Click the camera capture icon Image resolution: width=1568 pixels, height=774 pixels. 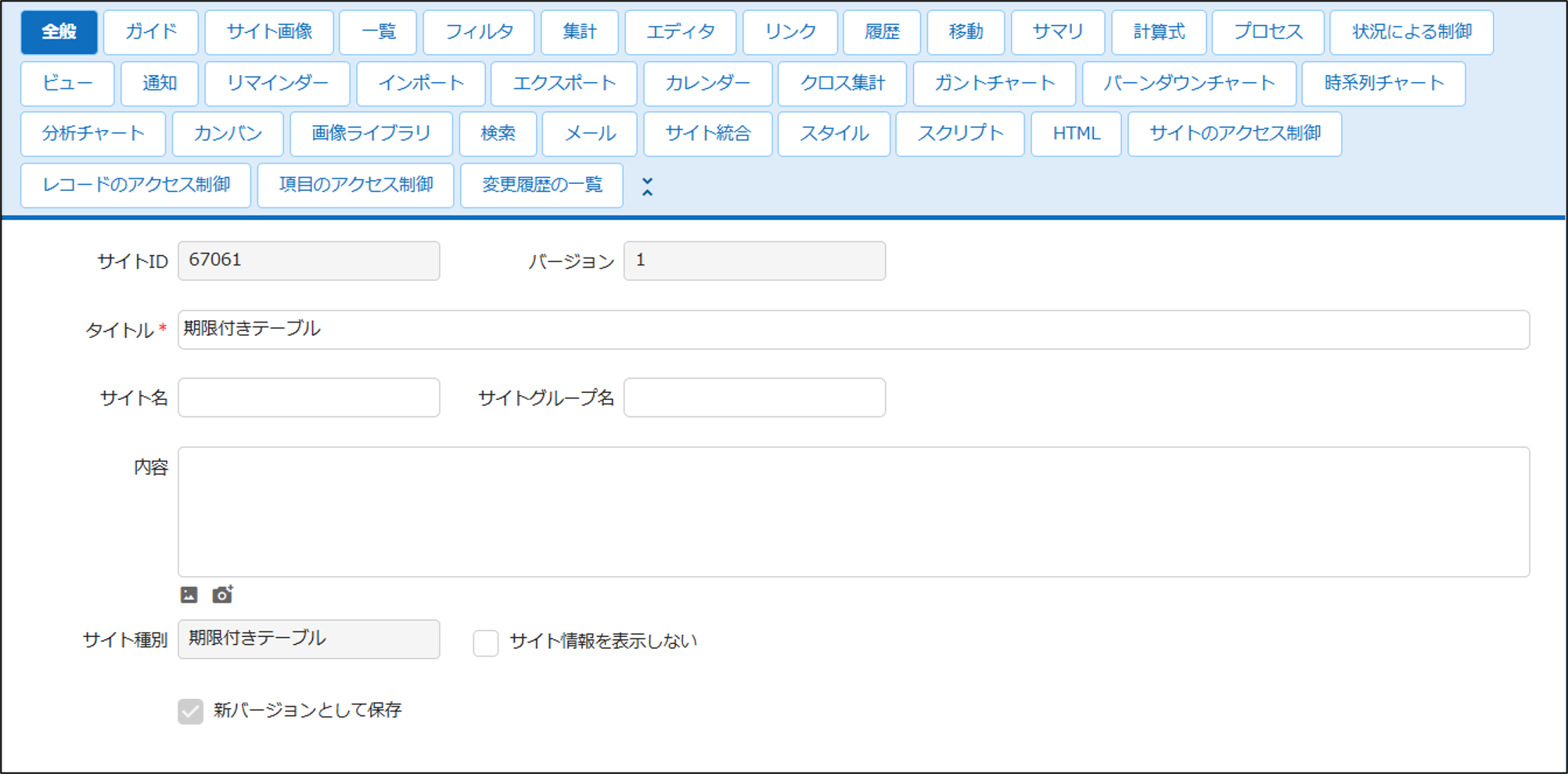(x=222, y=595)
